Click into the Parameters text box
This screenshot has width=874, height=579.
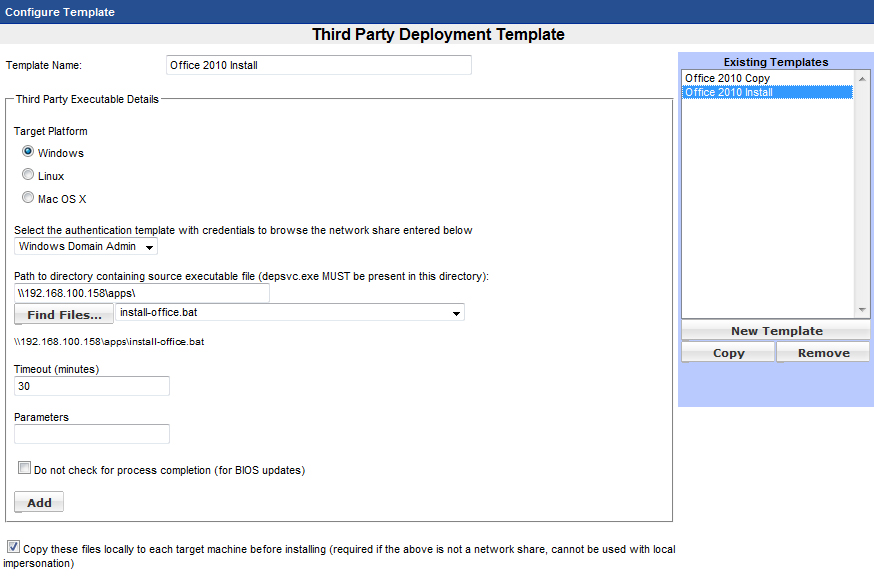point(92,434)
